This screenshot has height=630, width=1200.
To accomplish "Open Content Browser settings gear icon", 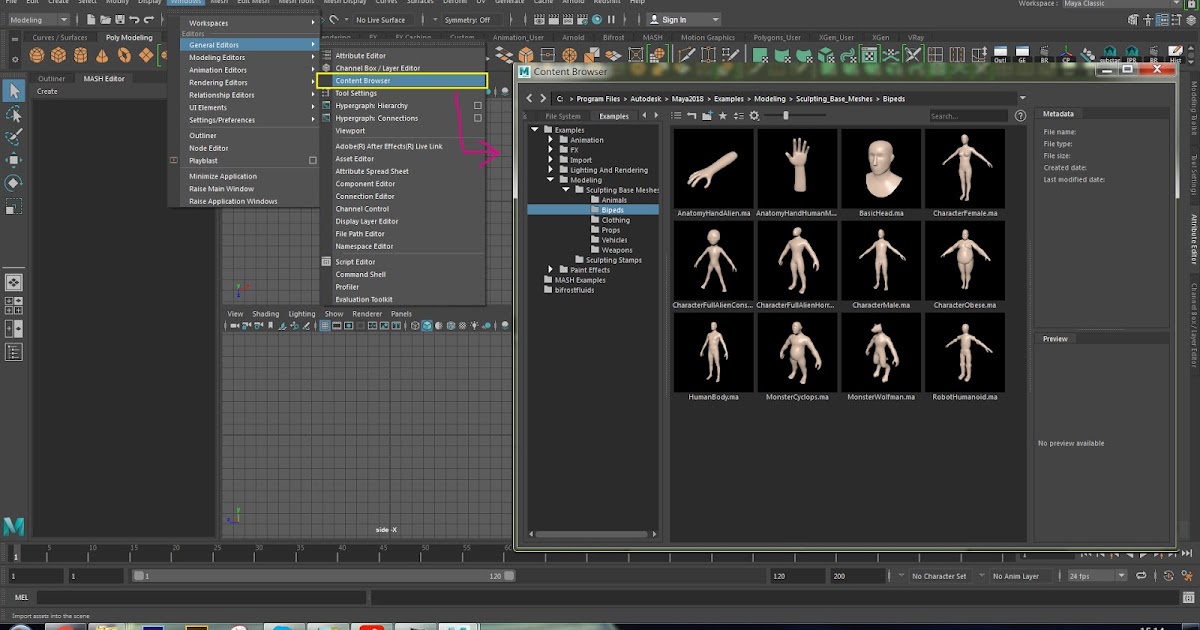I will [x=754, y=116].
